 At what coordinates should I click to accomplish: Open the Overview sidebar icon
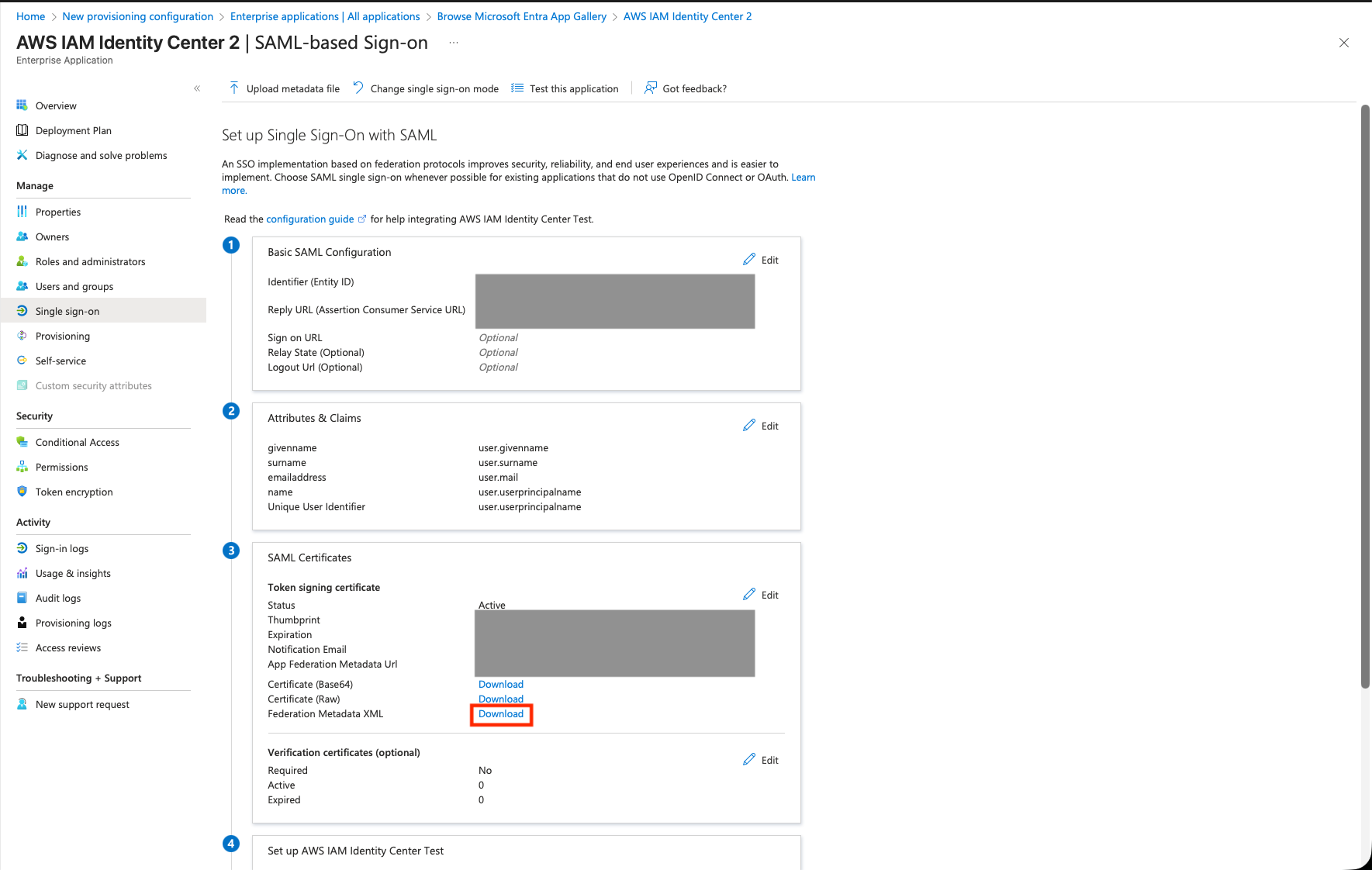[22, 105]
